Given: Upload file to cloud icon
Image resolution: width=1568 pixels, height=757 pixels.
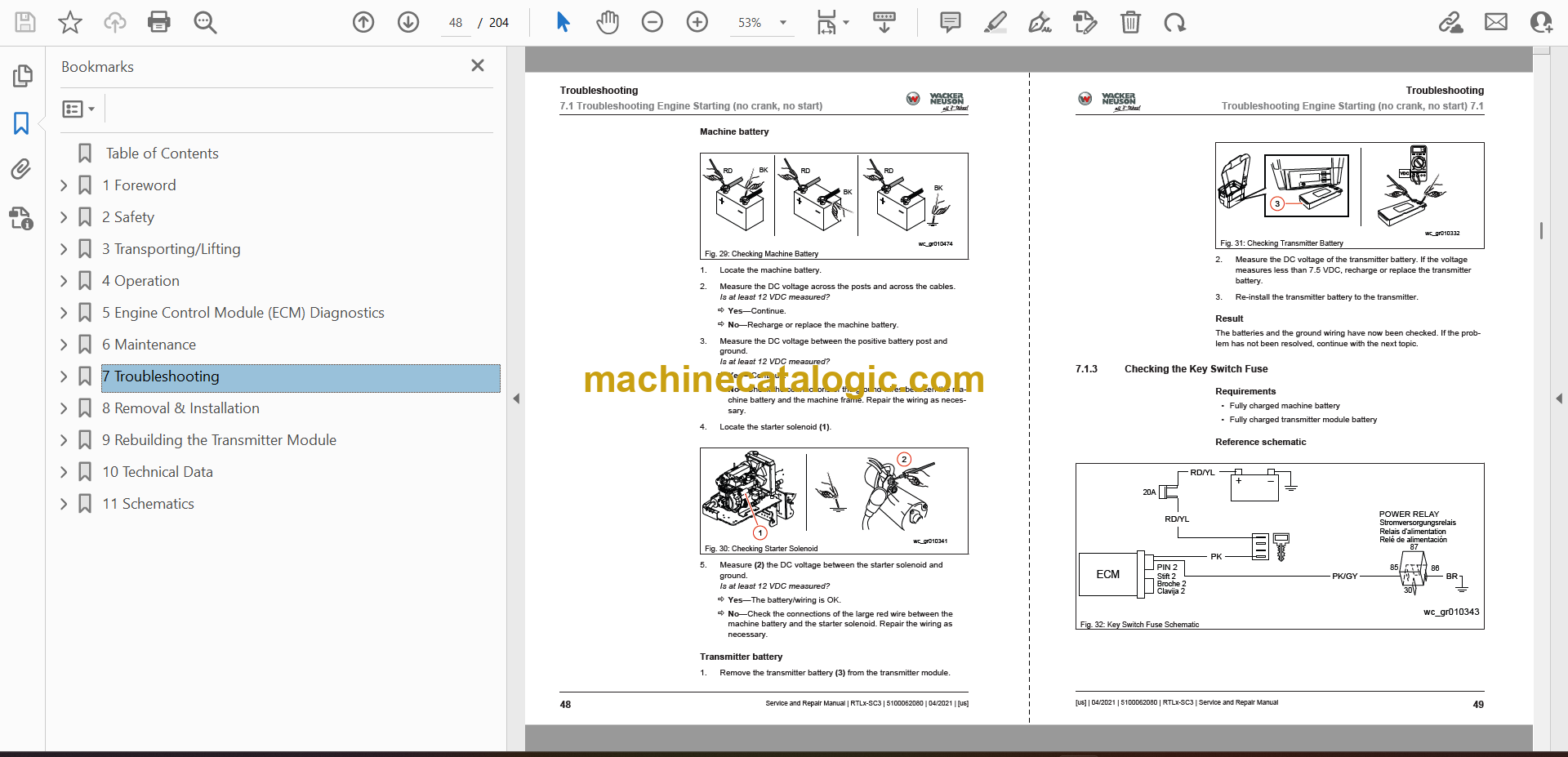Looking at the screenshot, I should click(115, 22).
